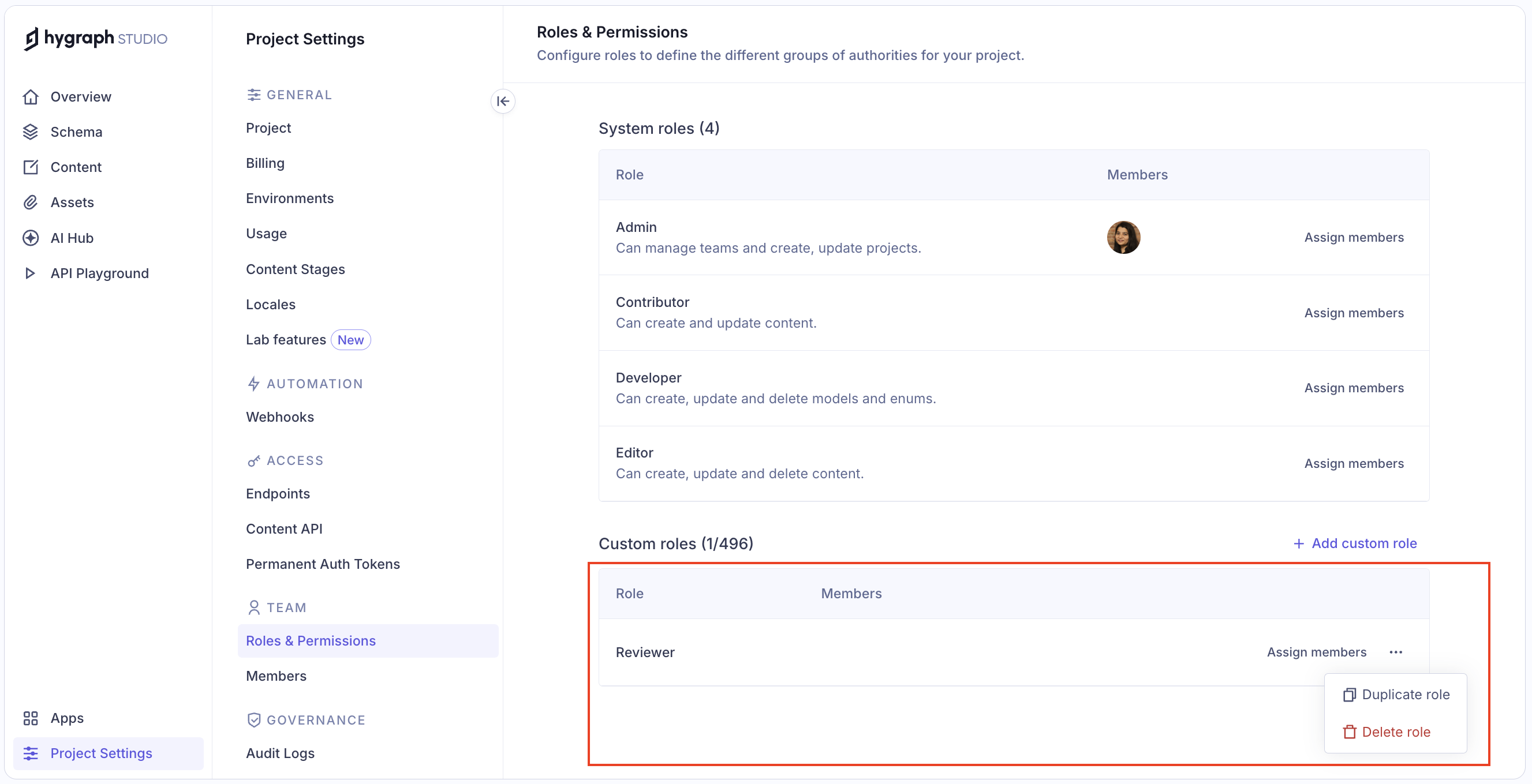Click the Admin role name
This screenshot has height=784, width=1532.
[x=636, y=227]
